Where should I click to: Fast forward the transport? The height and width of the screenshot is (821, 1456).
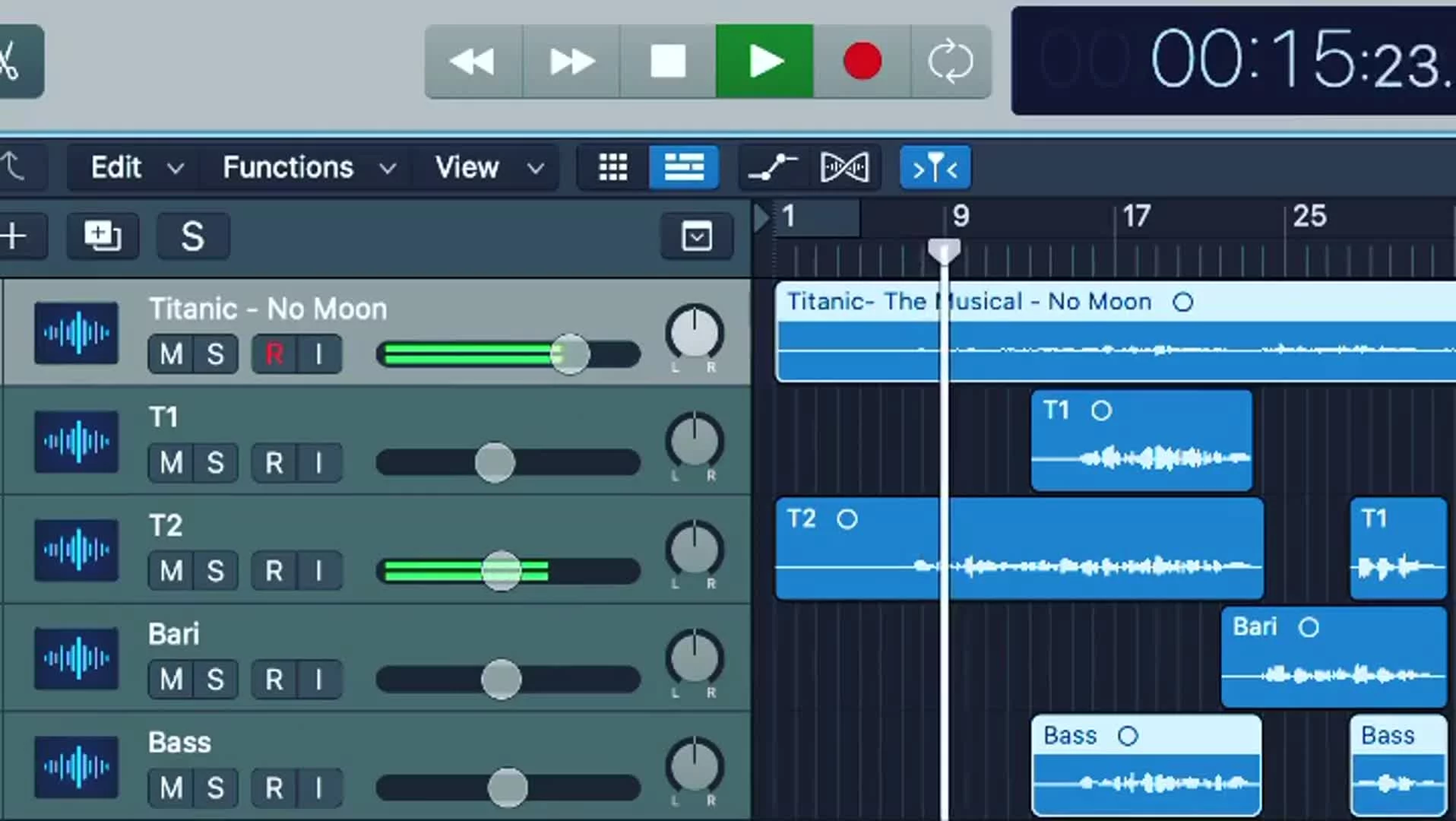[x=571, y=61]
